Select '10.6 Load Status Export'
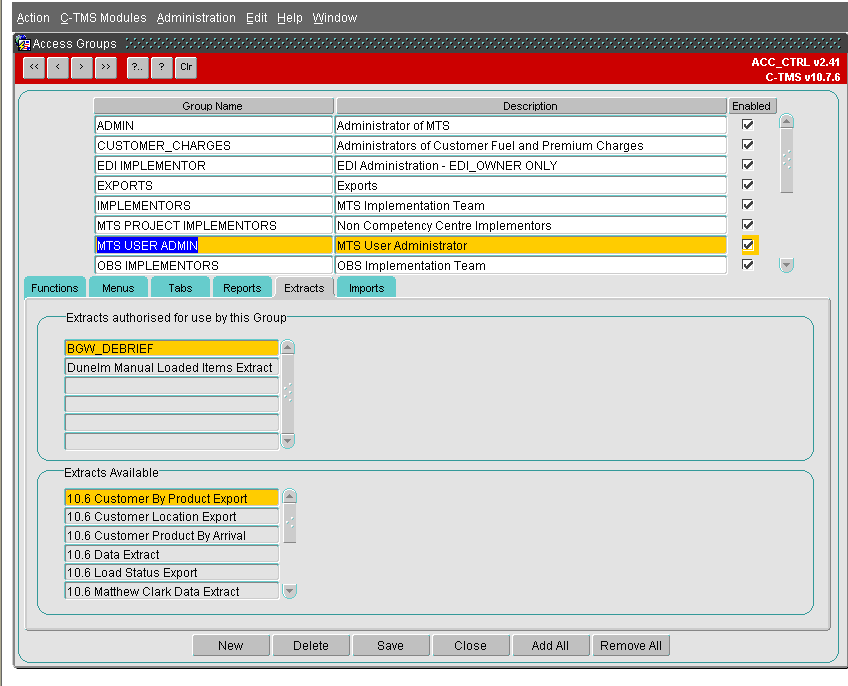Screen dimensions: 848x686 tap(171, 572)
